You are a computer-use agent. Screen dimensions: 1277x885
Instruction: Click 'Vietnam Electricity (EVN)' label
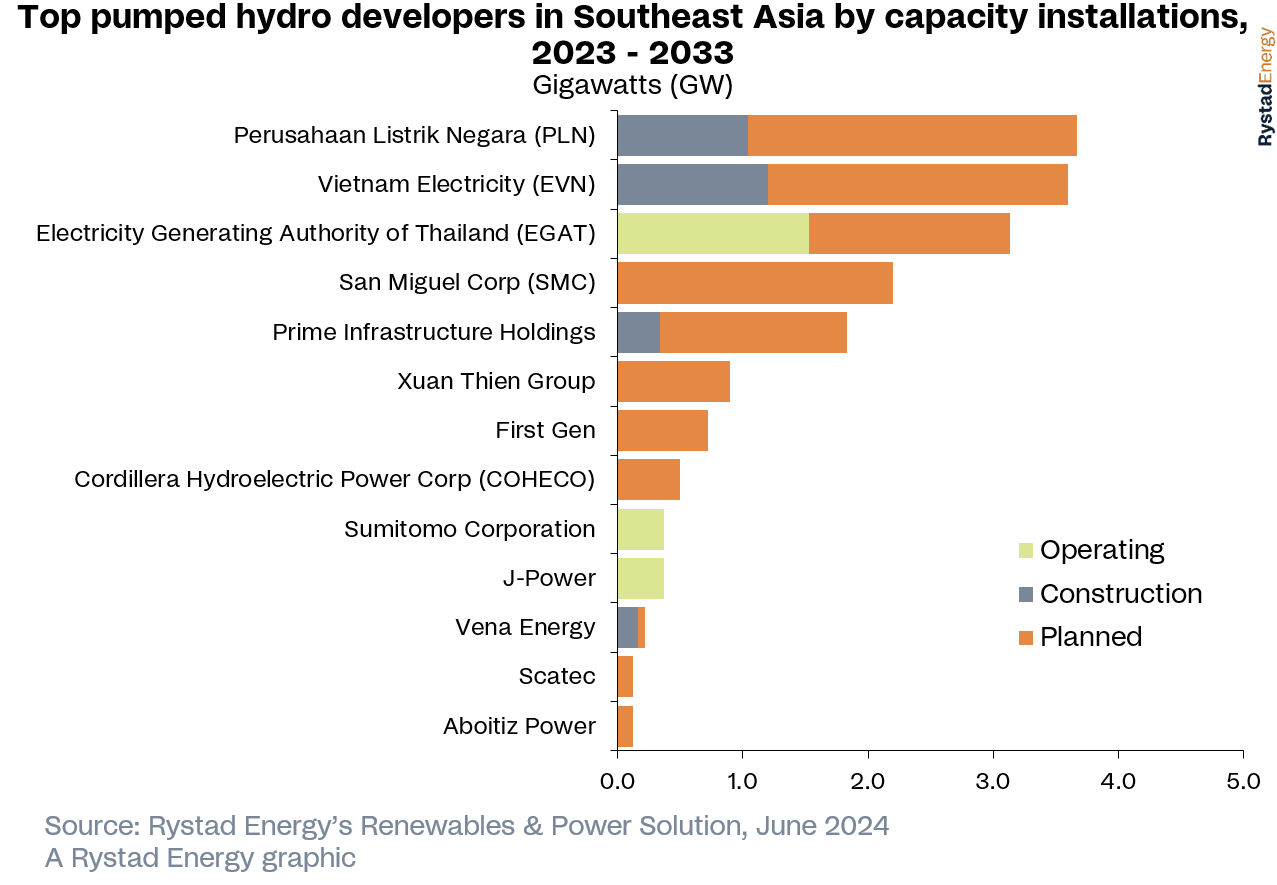[457, 184]
